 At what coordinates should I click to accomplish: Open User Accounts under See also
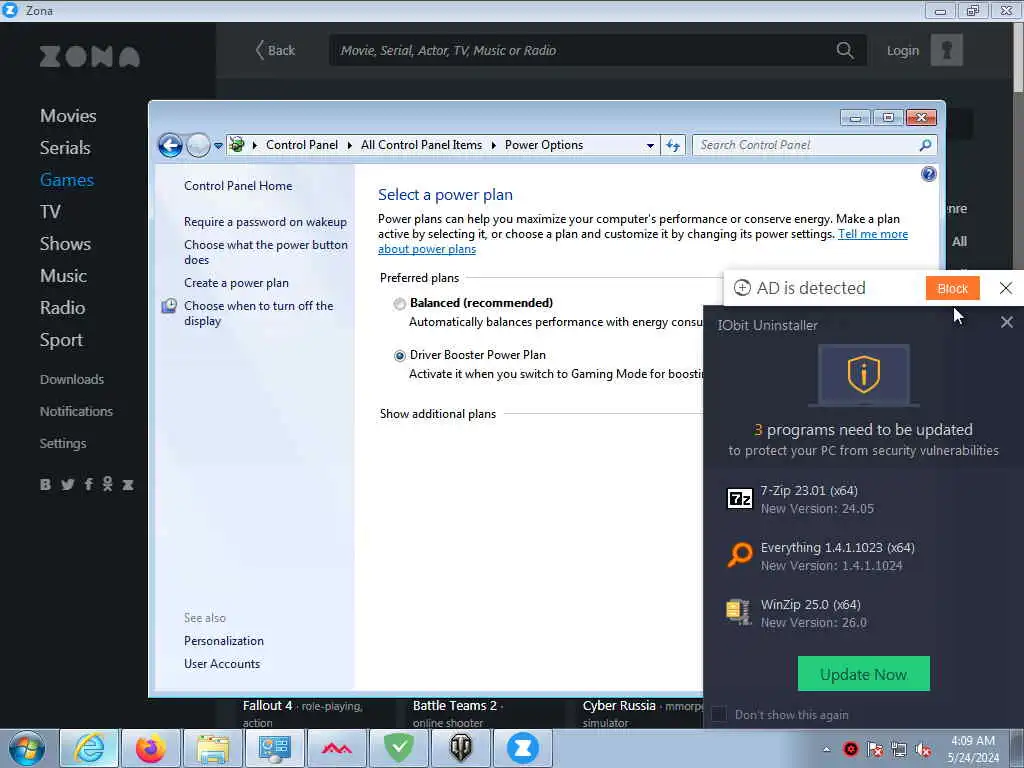tap(221, 664)
